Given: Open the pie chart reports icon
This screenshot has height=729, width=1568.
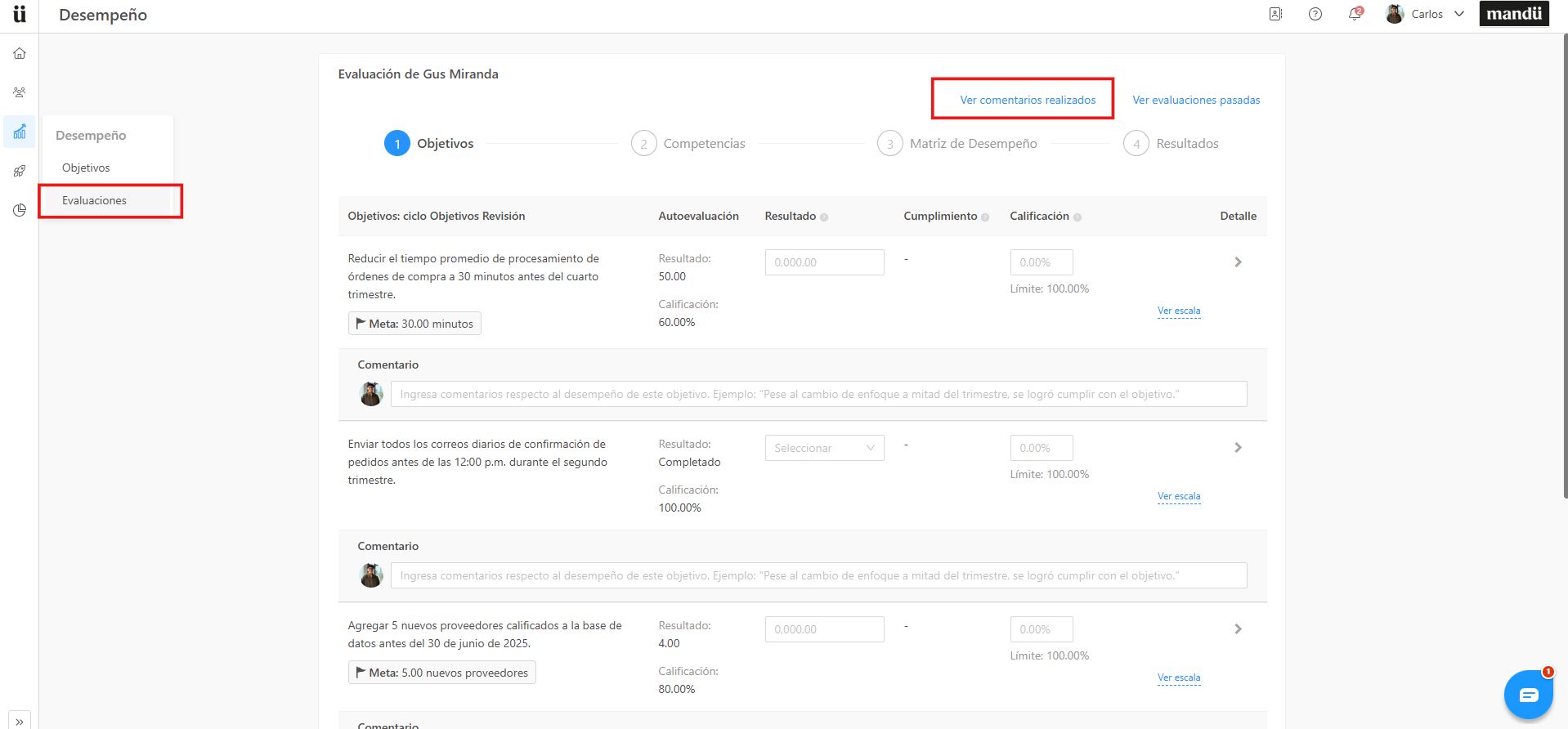Looking at the screenshot, I should pos(20,210).
